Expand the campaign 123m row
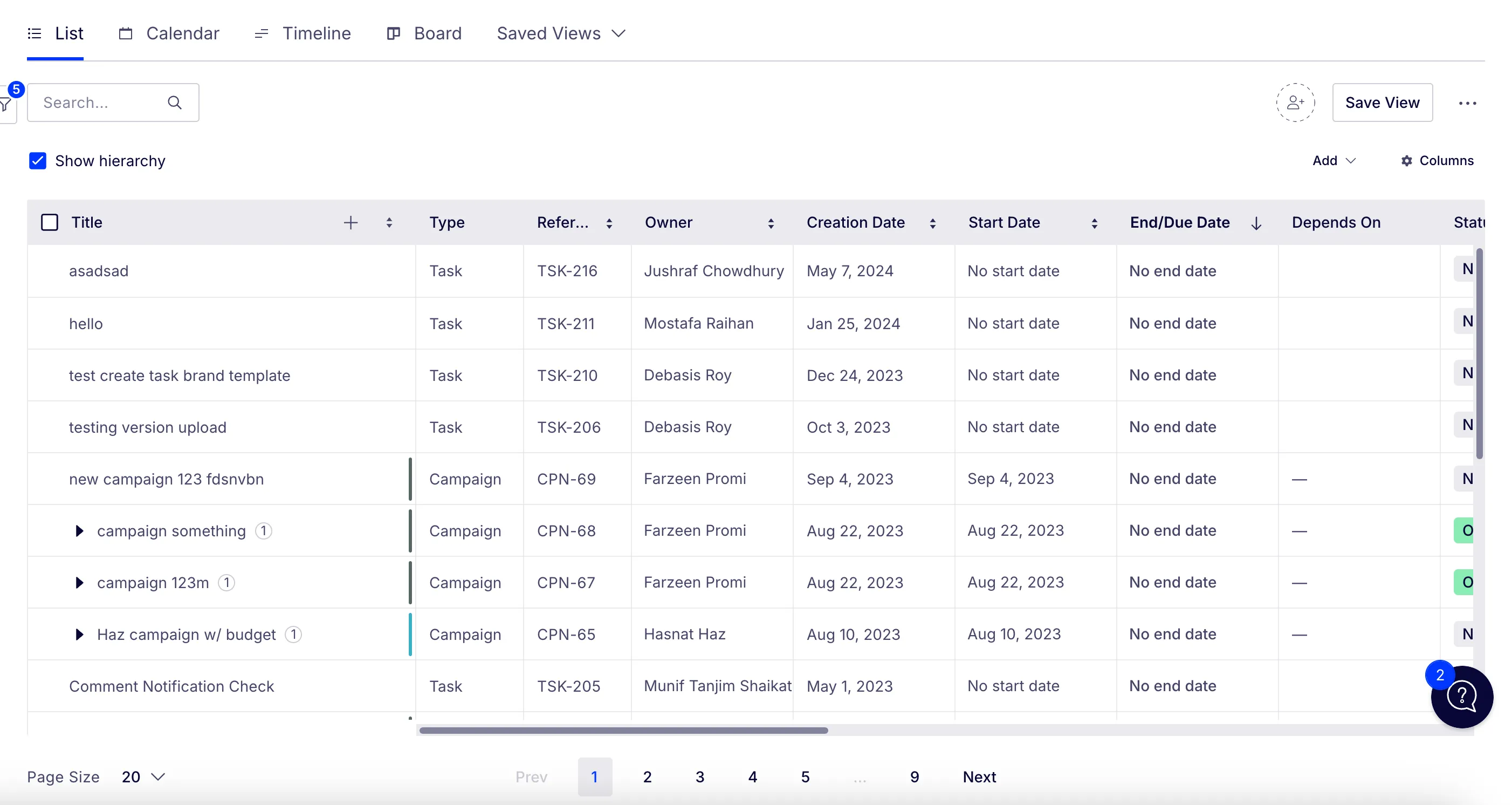 (79, 583)
